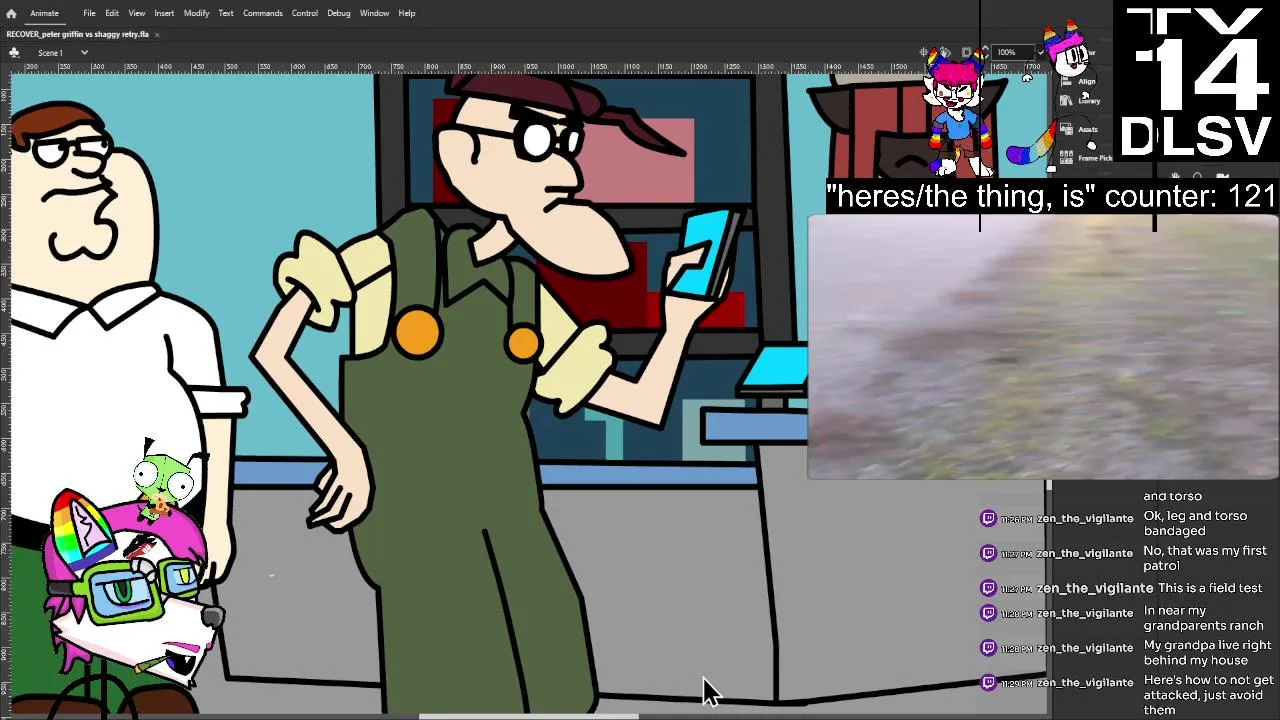Click the blue phone in Shaggy's hand
1280x720 pixels.
coord(706,252)
